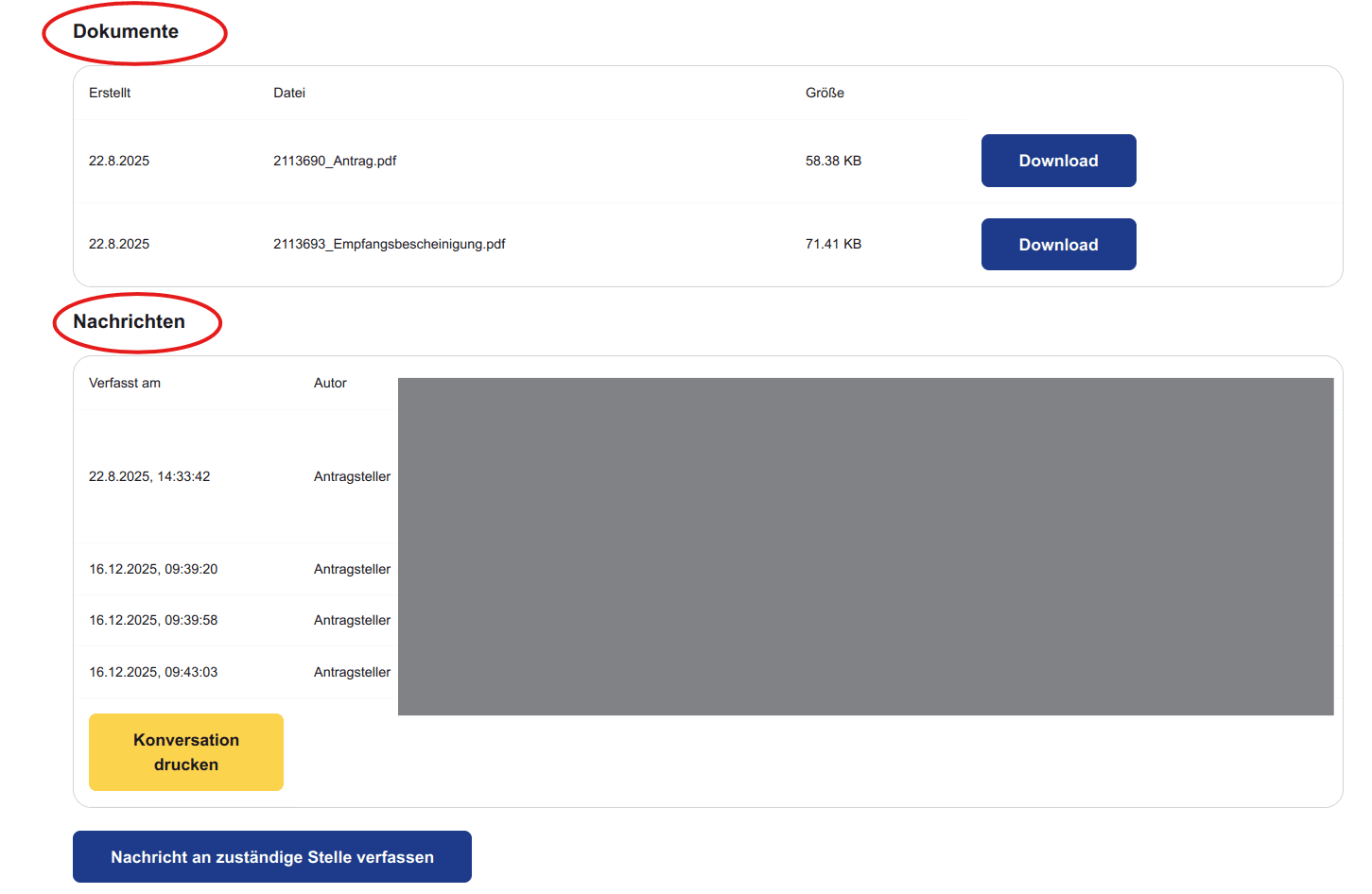Click the Datei column header

point(289,93)
